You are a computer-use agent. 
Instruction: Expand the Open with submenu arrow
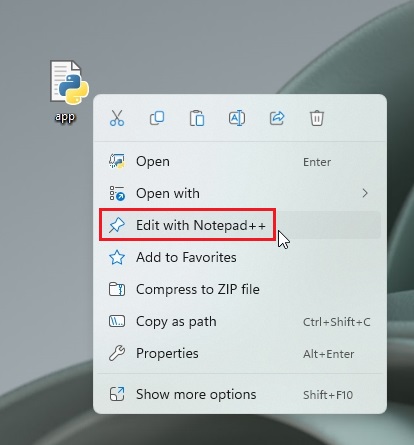pyautogui.click(x=365, y=193)
